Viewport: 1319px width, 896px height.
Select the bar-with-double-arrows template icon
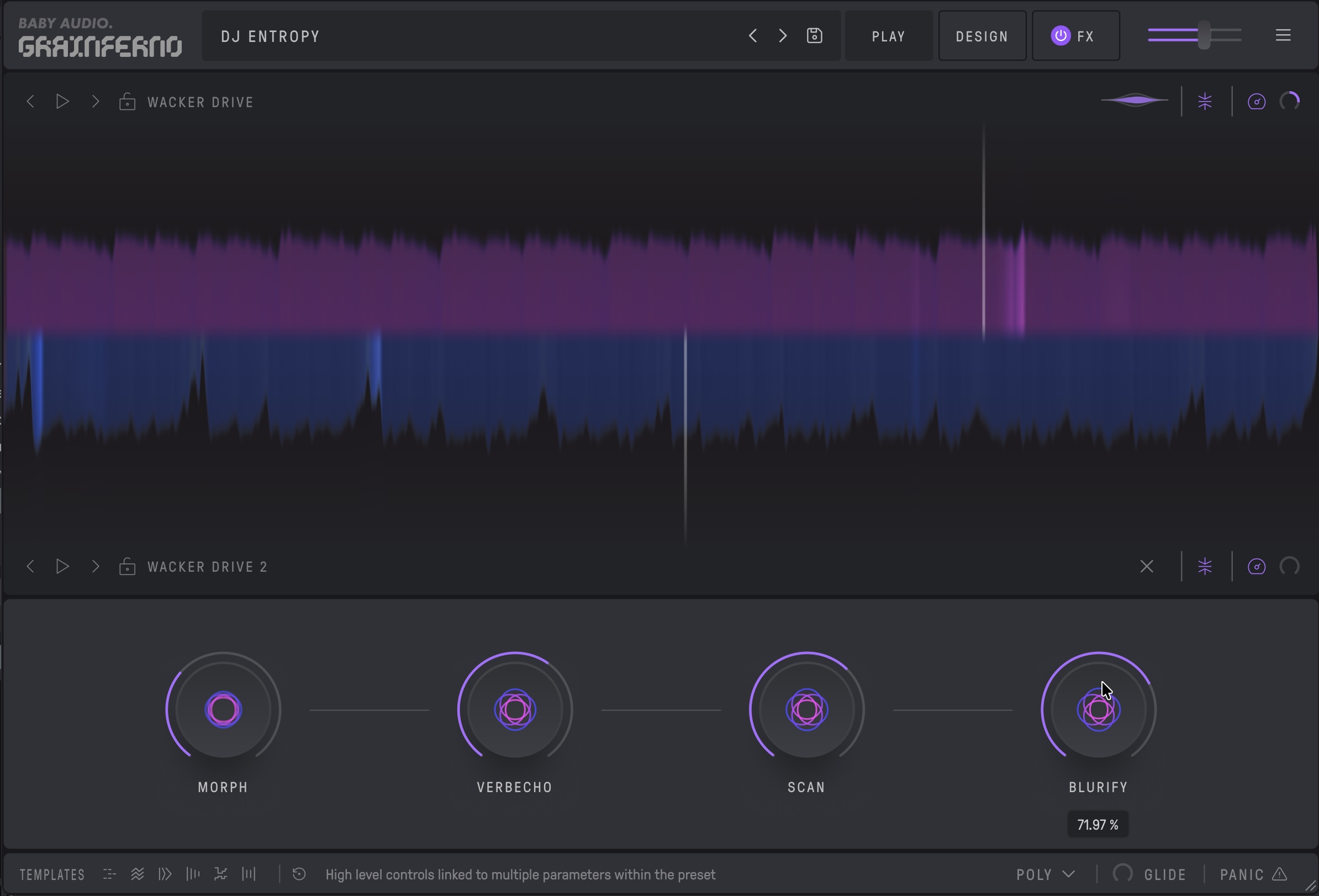(x=165, y=874)
